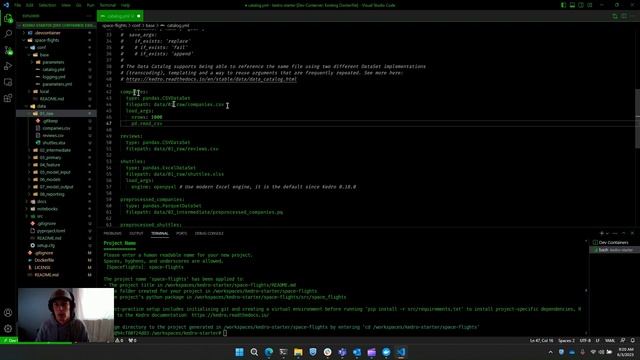The width and height of the screenshot is (640, 360).
Task: Open editor more actions ellipsis
Action: point(632,16)
